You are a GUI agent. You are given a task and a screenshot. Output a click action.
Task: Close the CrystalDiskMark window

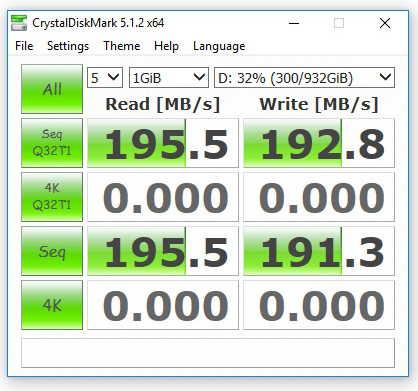point(385,23)
